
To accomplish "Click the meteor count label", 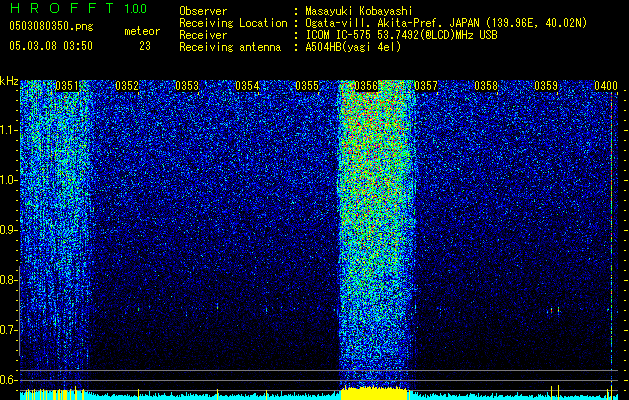I will tap(142, 31).
